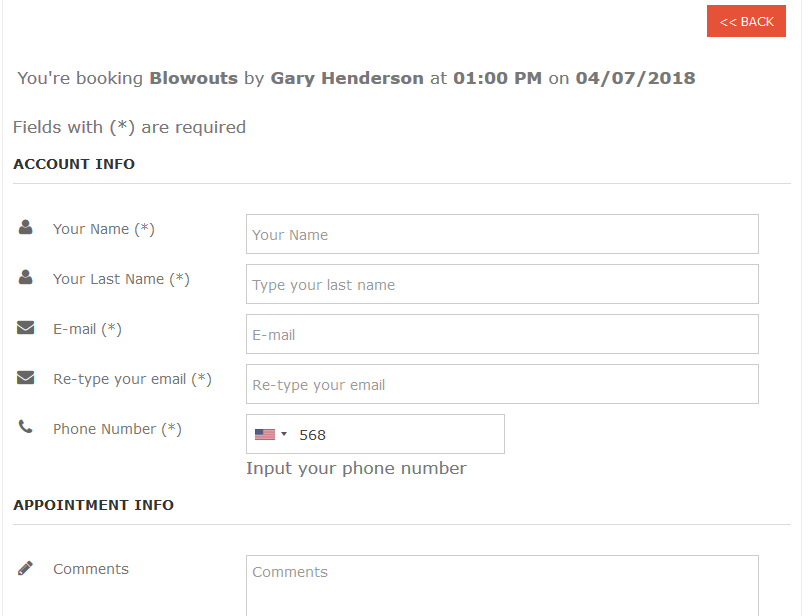808x616 pixels.
Task: Click the ACCOUNT INFO section heading
Action: [x=74, y=164]
